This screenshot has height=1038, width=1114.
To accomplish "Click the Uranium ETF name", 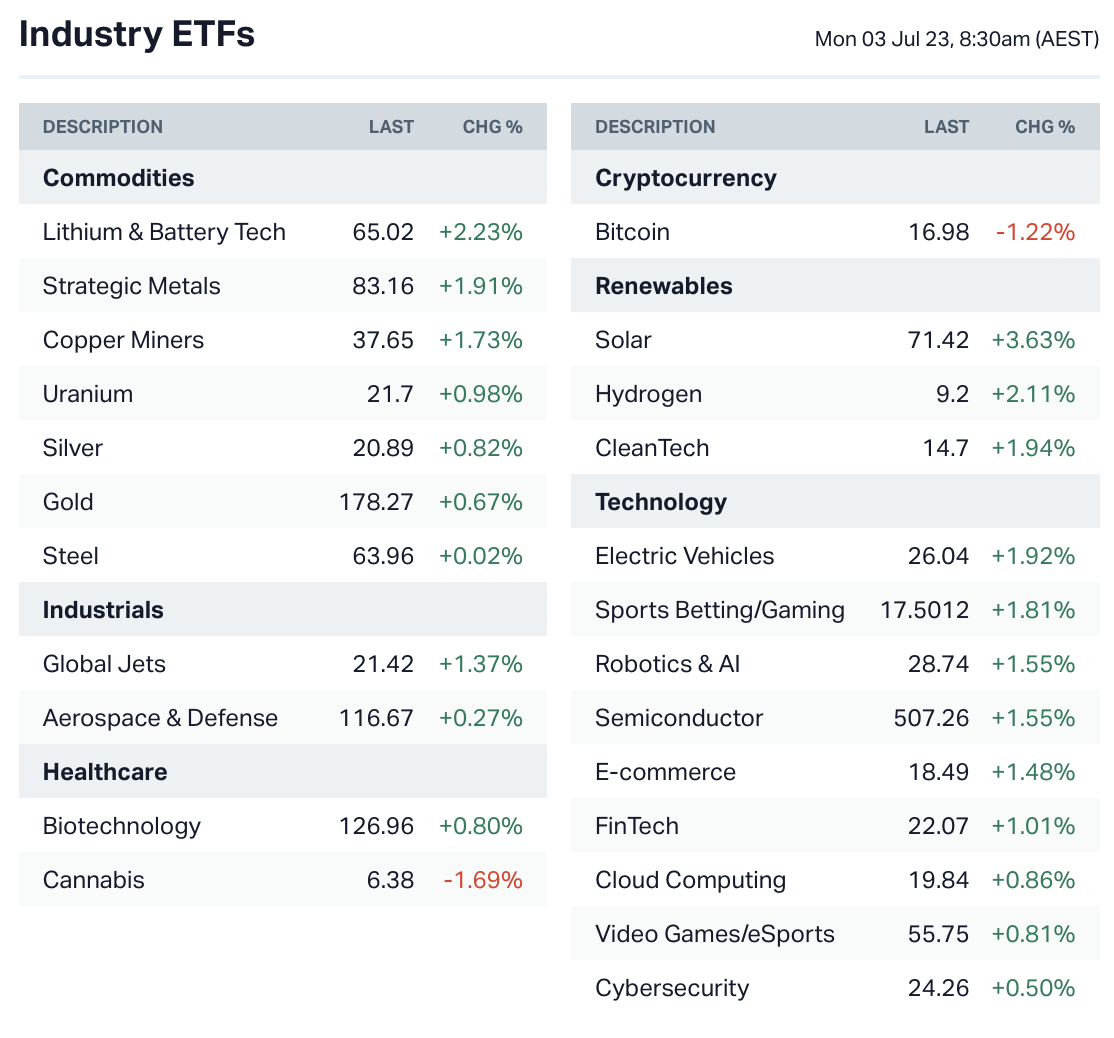I will click(x=88, y=394).
